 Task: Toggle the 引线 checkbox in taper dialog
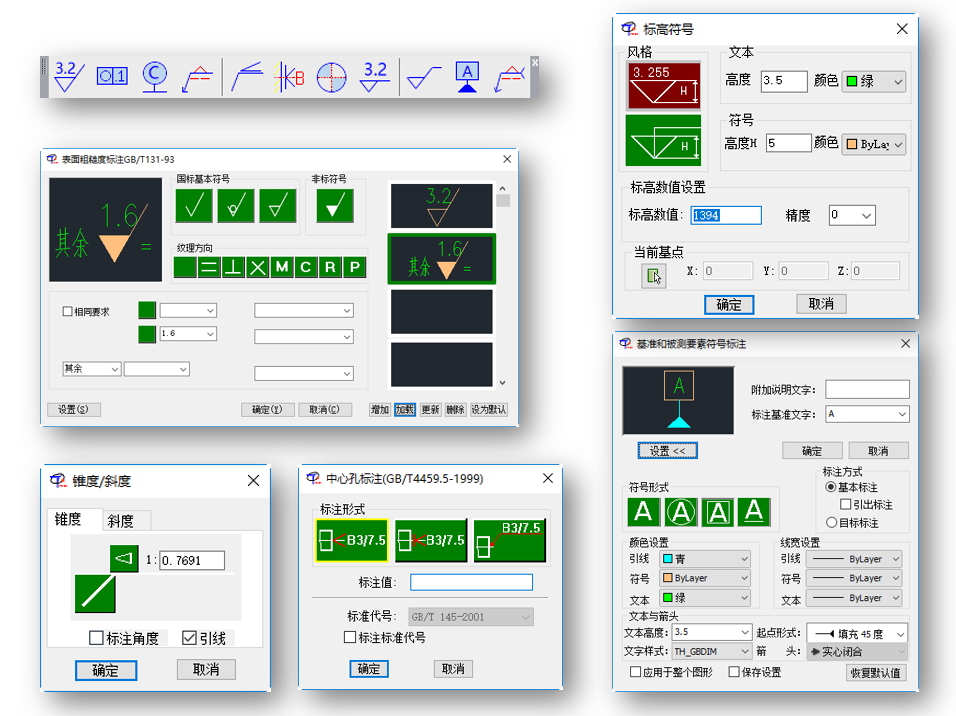coord(189,638)
